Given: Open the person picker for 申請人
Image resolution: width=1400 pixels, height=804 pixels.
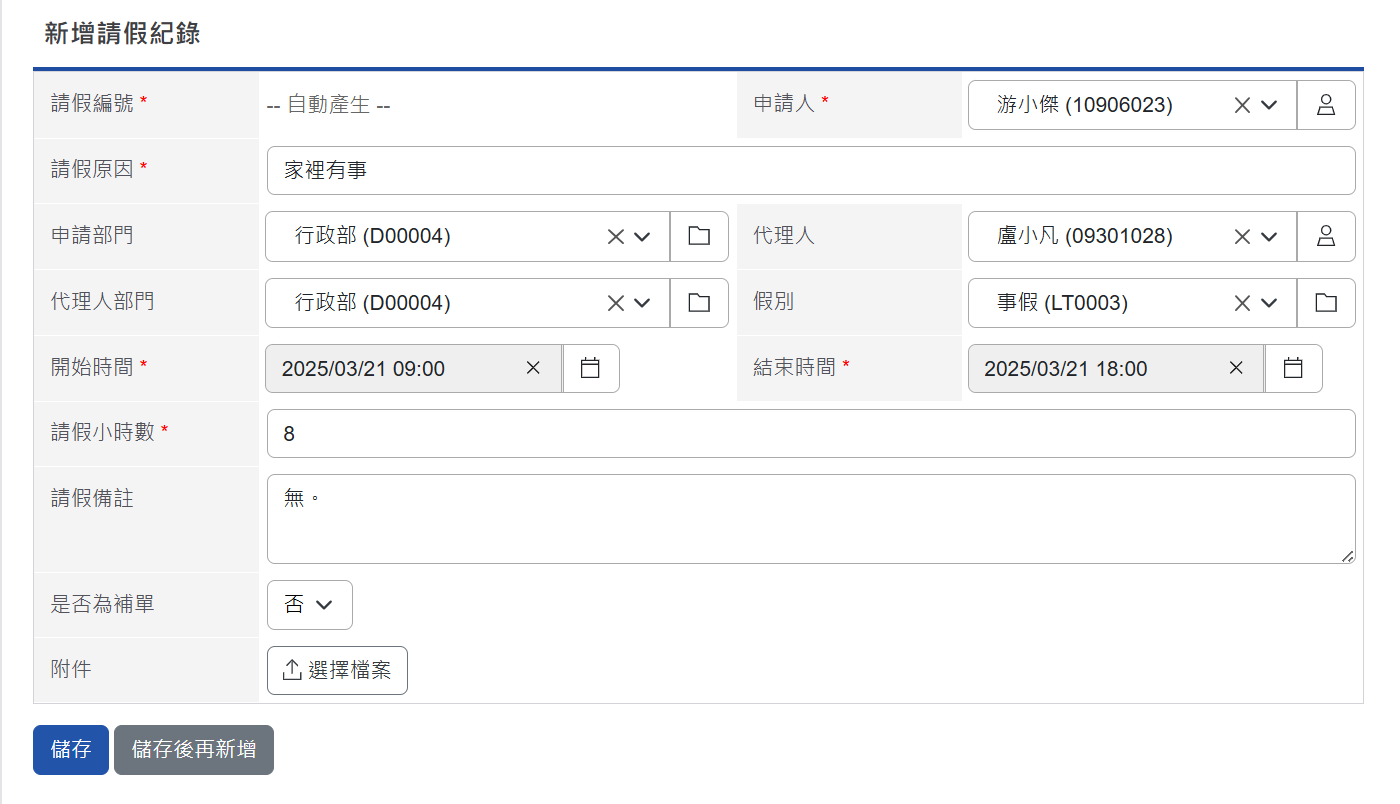Looking at the screenshot, I should point(1326,105).
